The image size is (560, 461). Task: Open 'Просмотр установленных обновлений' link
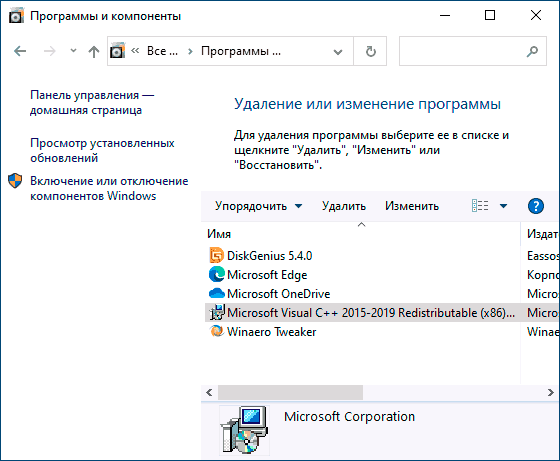coord(102,150)
